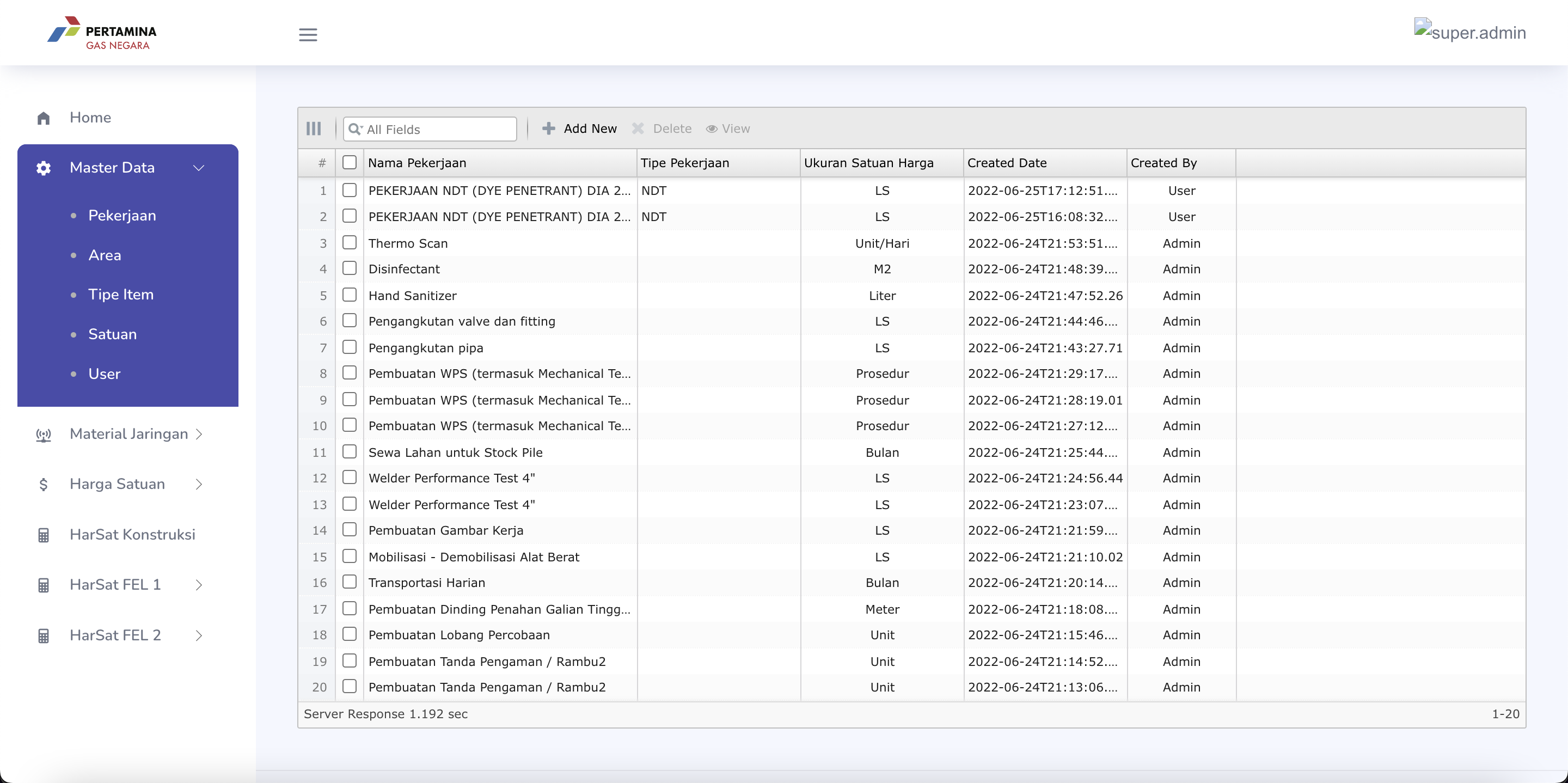This screenshot has height=783, width=1568.
Task: Click the Material Jaringan antenna icon
Action: click(43, 435)
